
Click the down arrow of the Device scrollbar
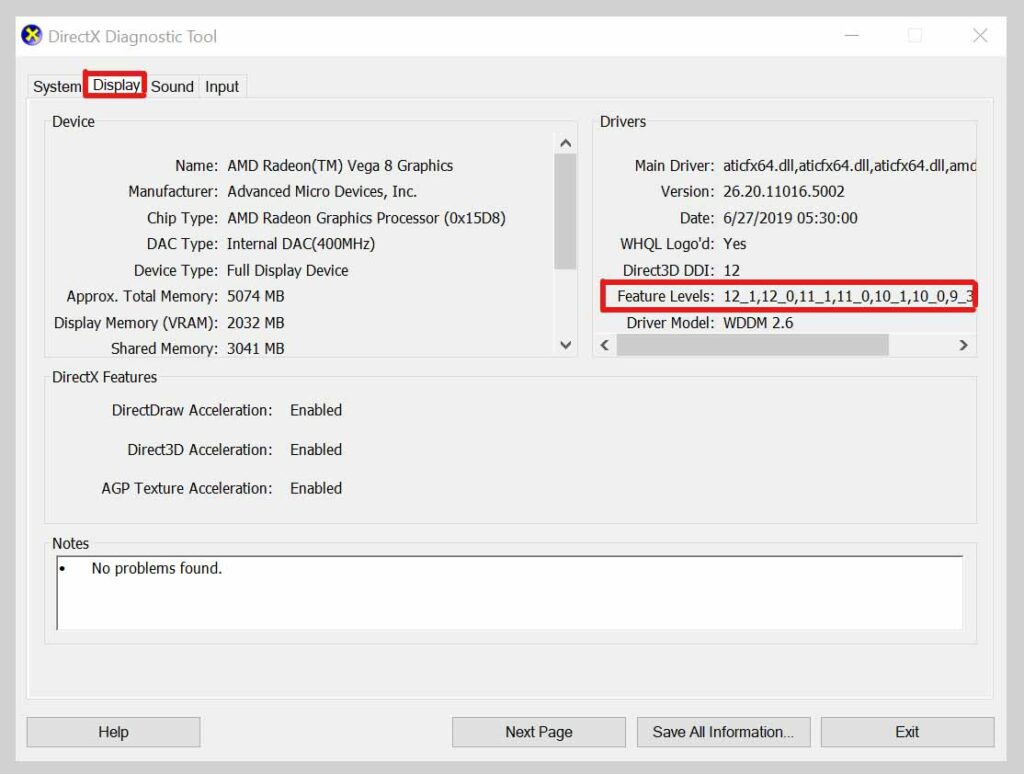pos(566,344)
